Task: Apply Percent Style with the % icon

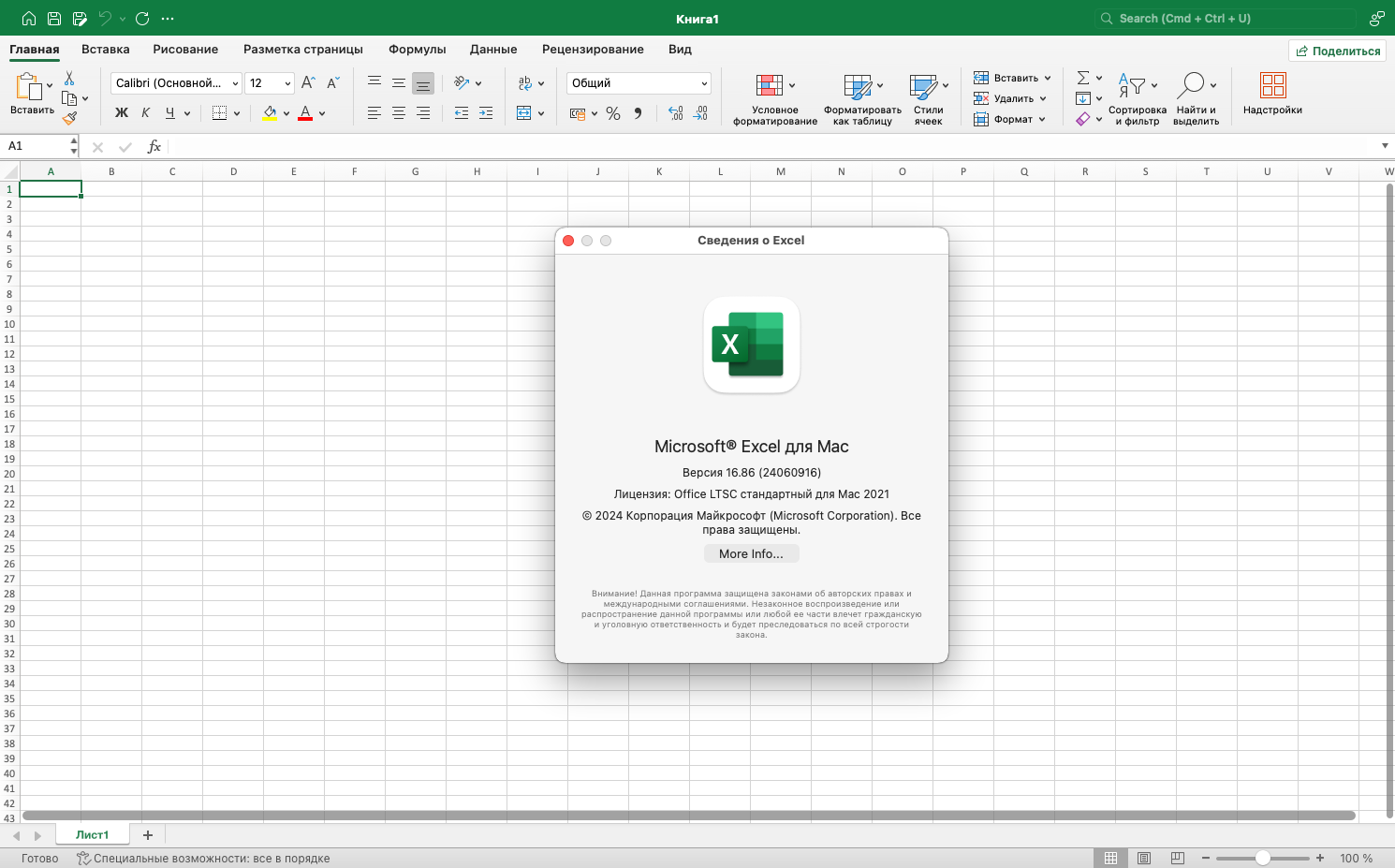Action: pos(613,113)
